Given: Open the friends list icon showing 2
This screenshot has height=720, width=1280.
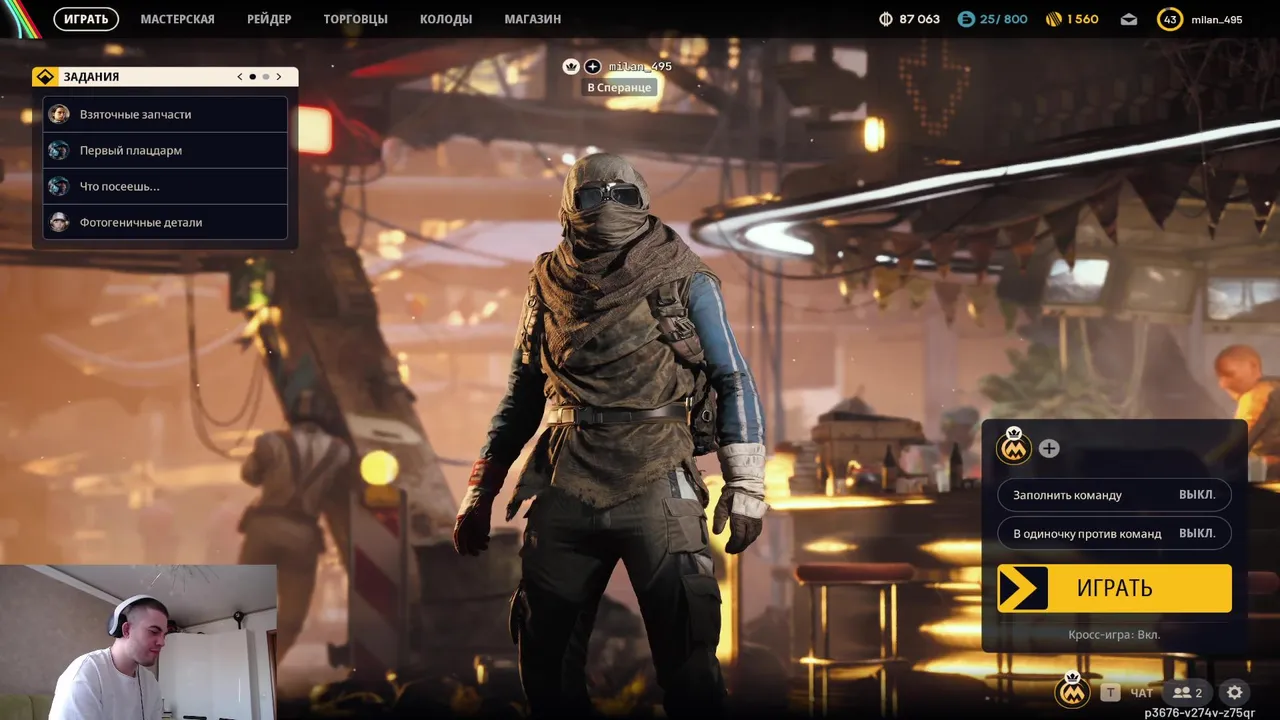Looking at the screenshot, I should [x=1187, y=692].
